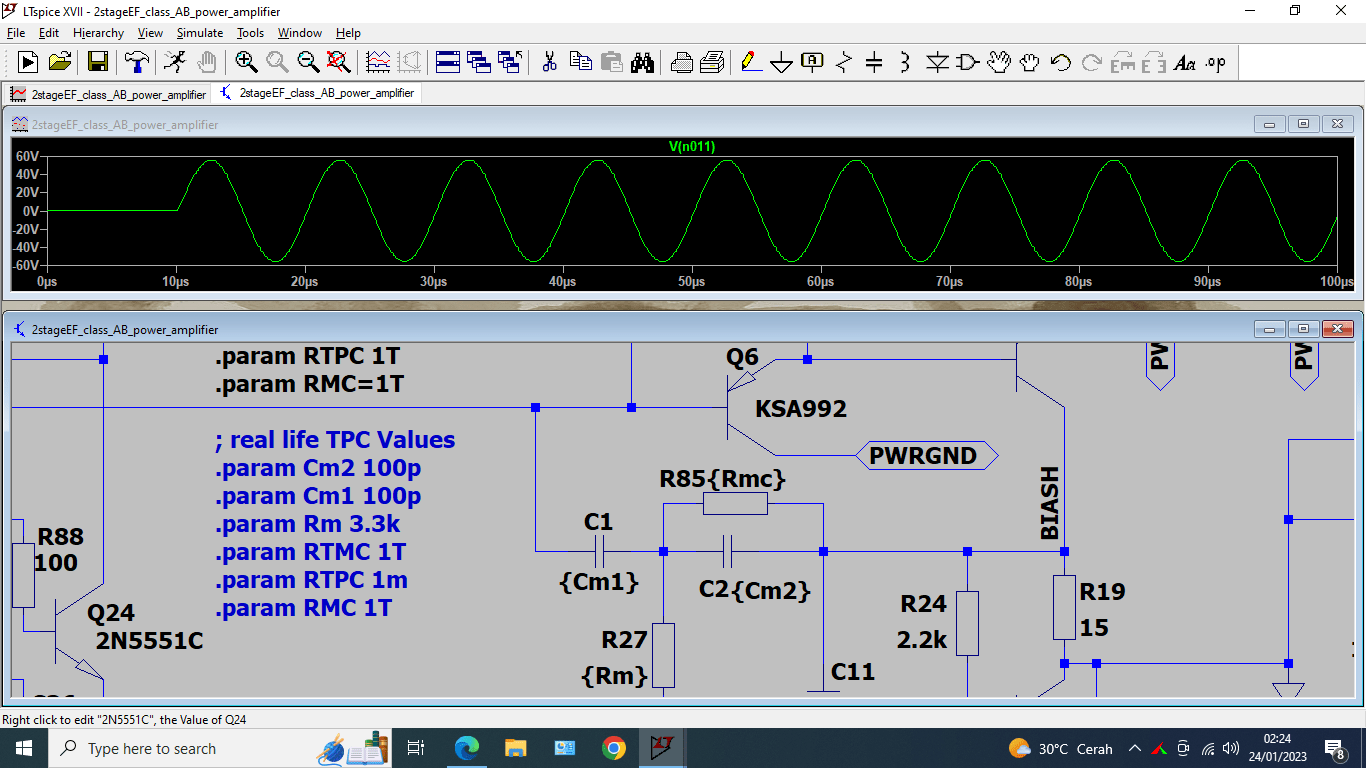The height and width of the screenshot is (768, 1366).
Task: Open the Component gate icon
Action: pyautogui.click(x=967, y=62)
